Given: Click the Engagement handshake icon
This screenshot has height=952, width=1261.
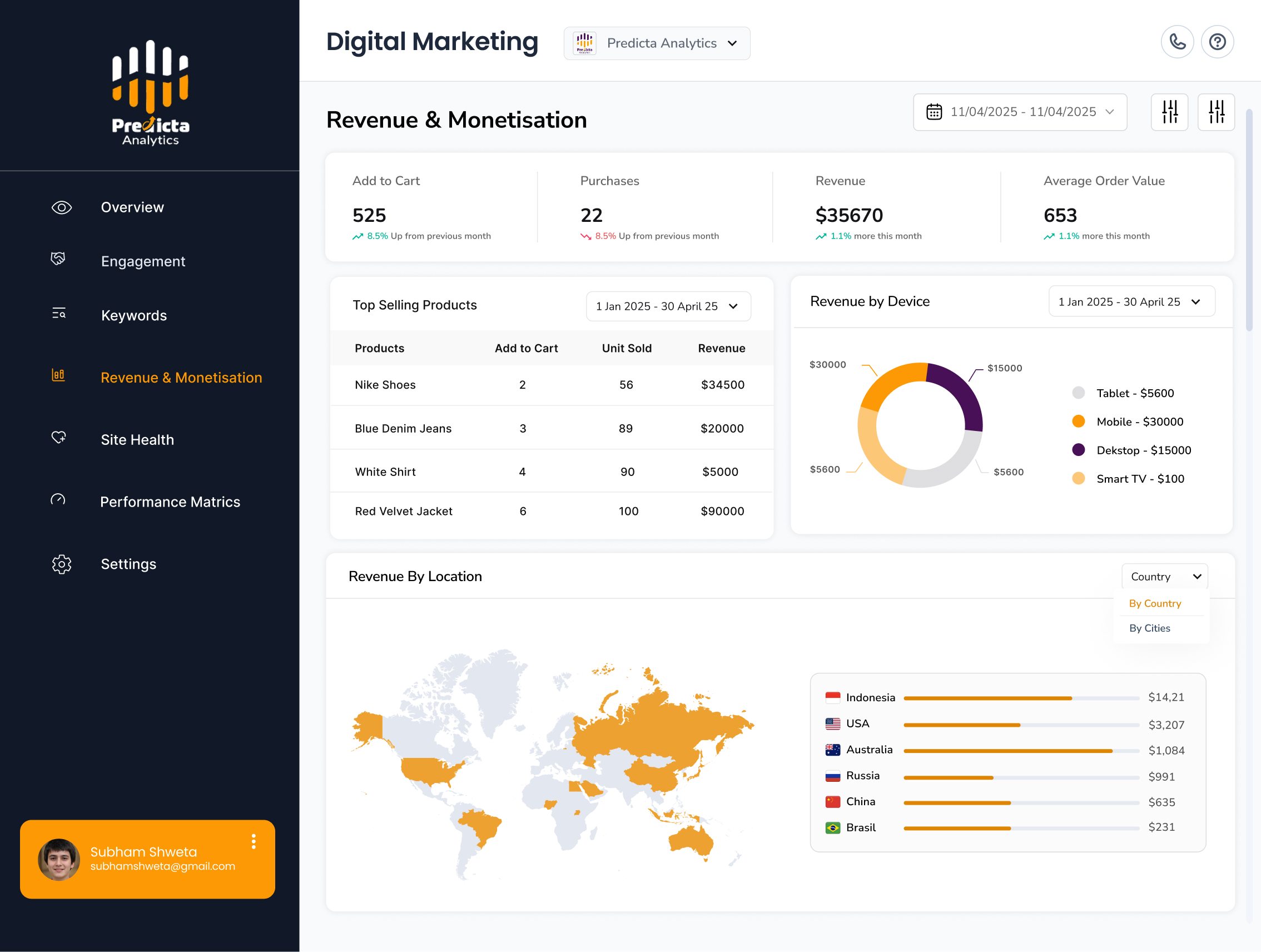Looking at the screenshot, I should tap(58, 259).
